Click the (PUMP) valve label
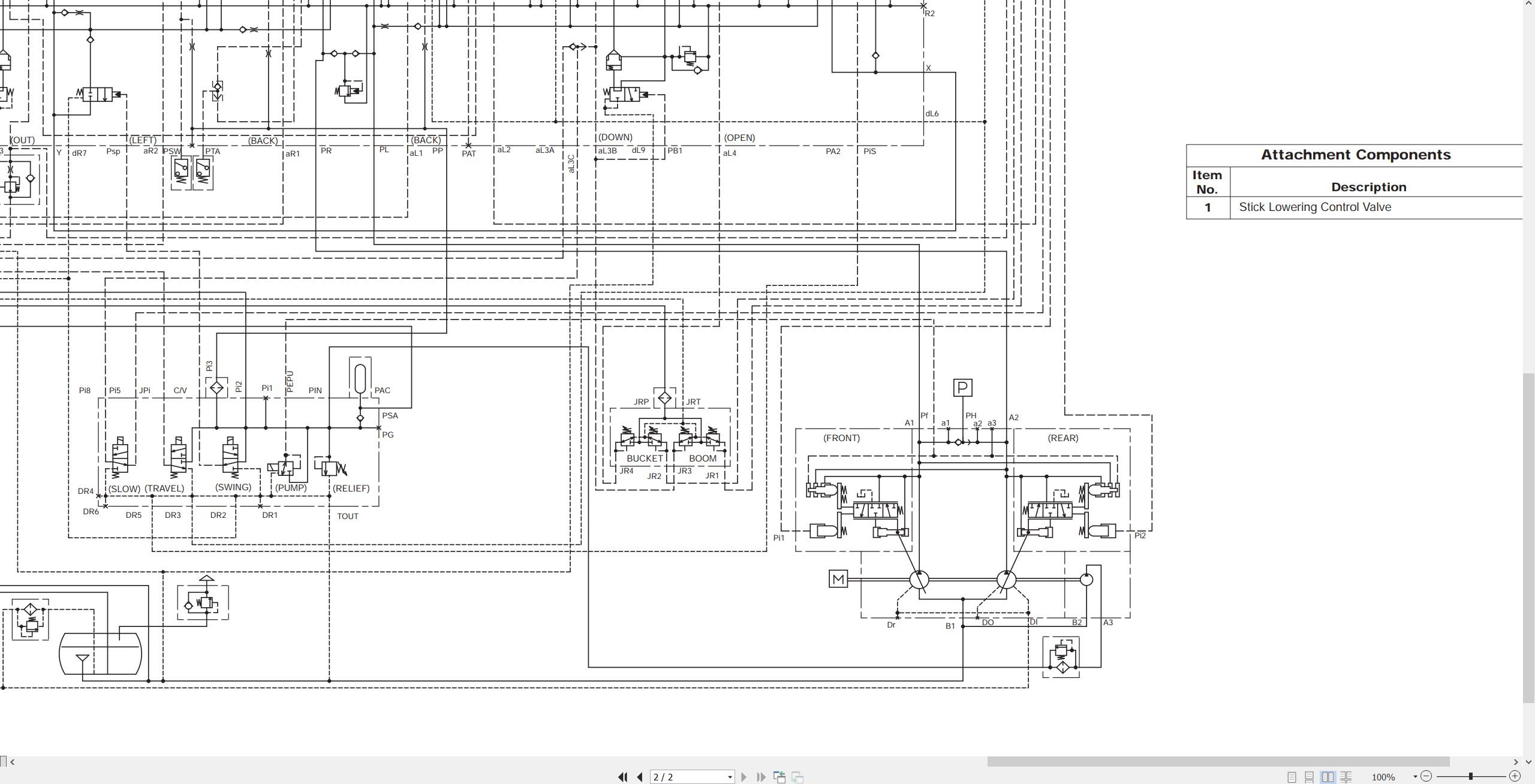The image size is (1535, 784). (x=291, y=488)
